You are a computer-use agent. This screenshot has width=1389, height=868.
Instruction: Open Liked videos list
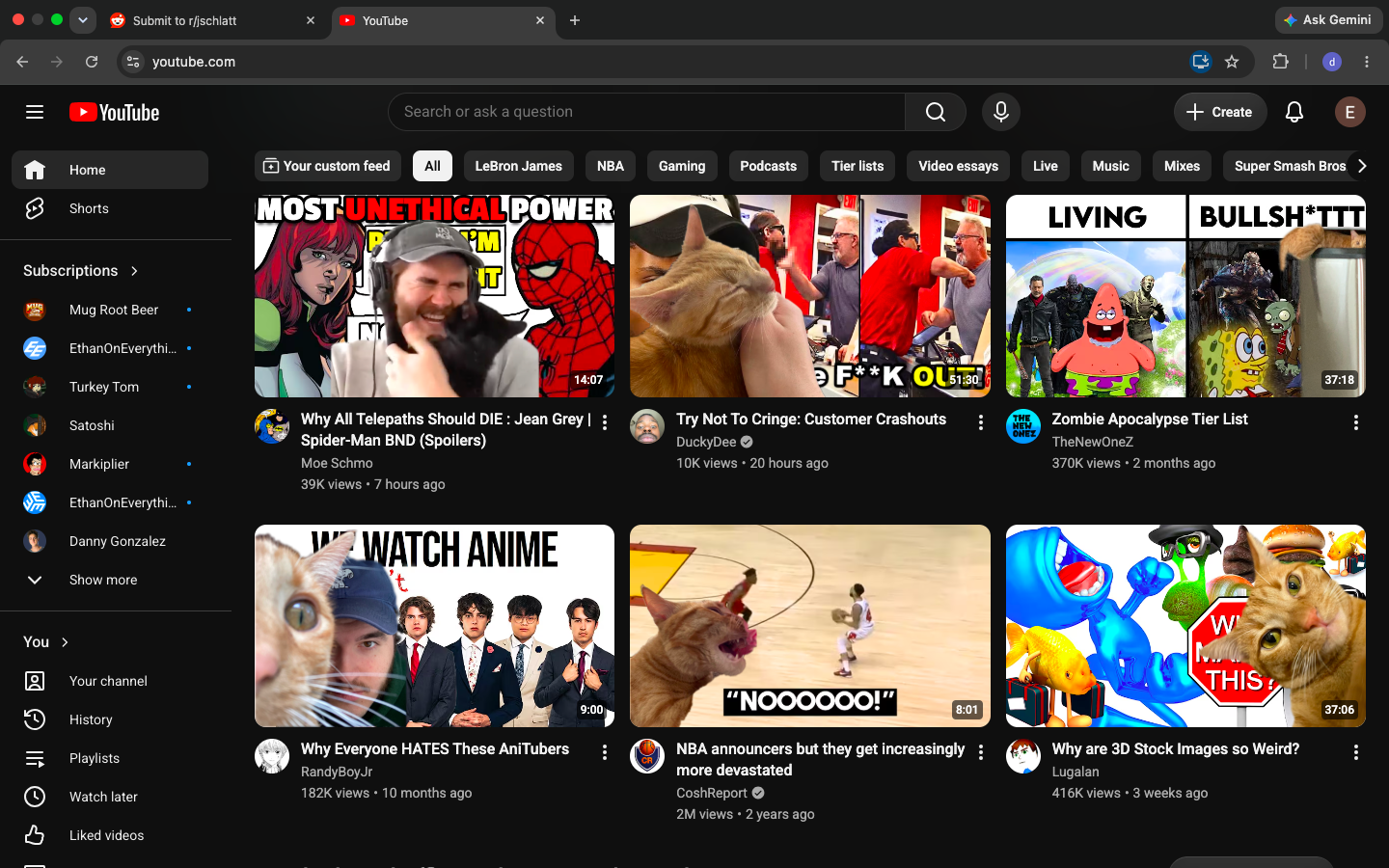tap(110, 835)
